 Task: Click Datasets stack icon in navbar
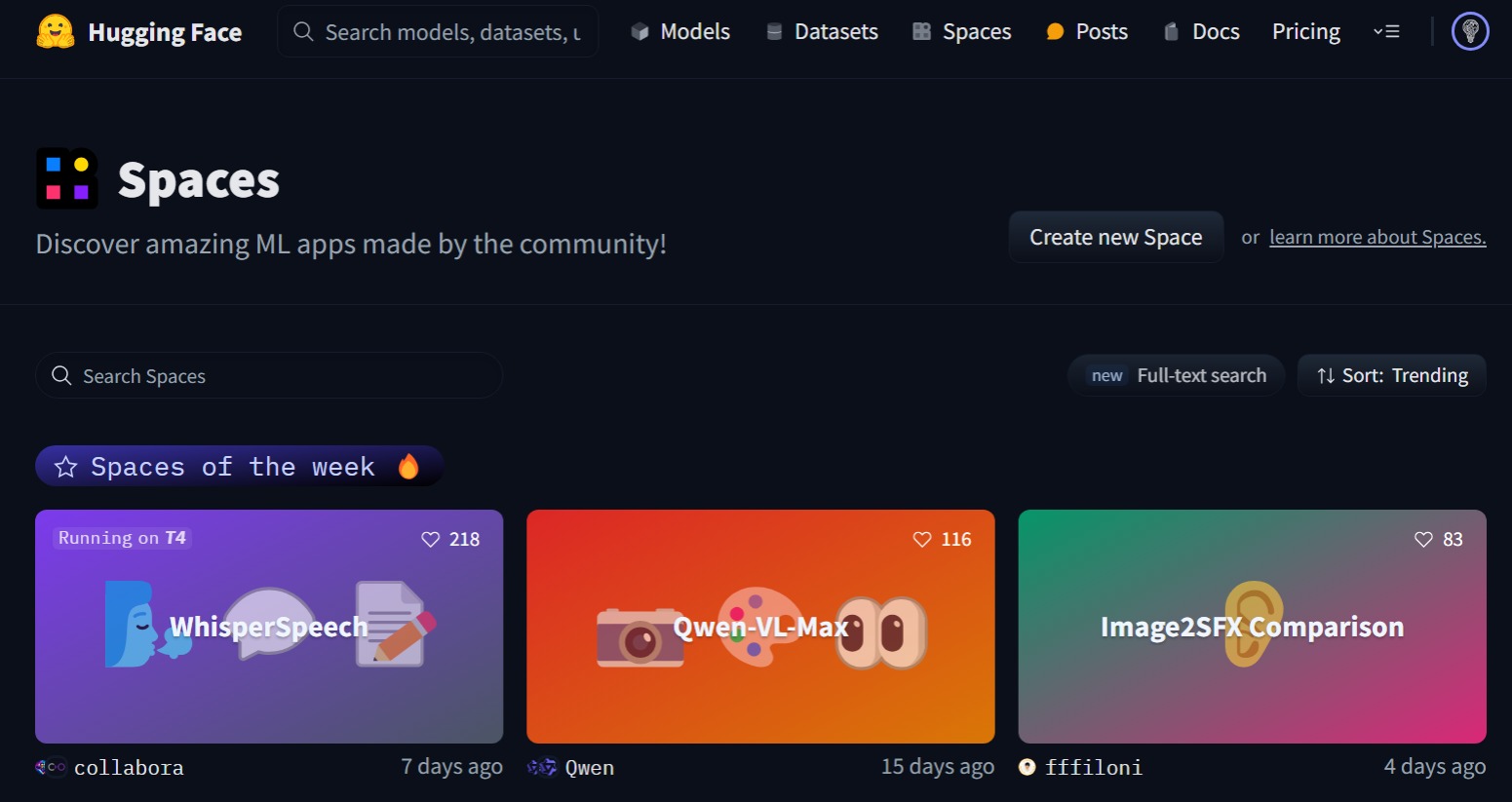pos(774,32)
